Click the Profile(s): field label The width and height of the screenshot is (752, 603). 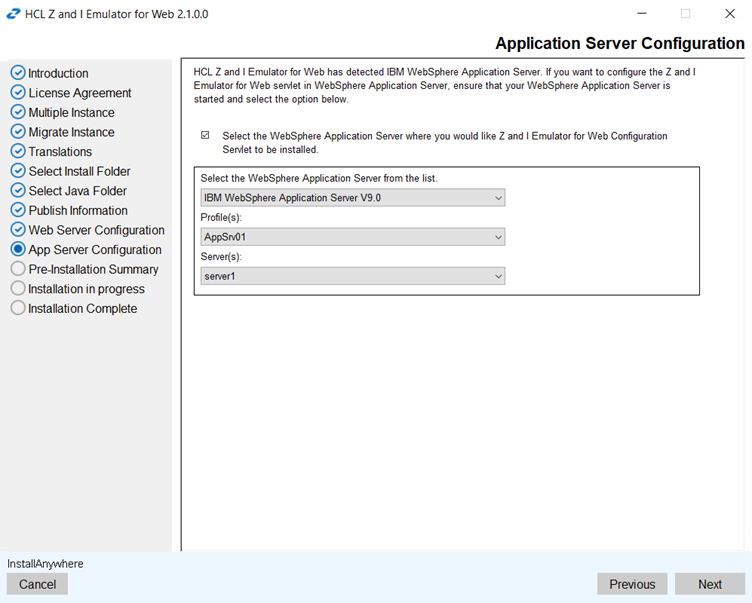point(221,217)
